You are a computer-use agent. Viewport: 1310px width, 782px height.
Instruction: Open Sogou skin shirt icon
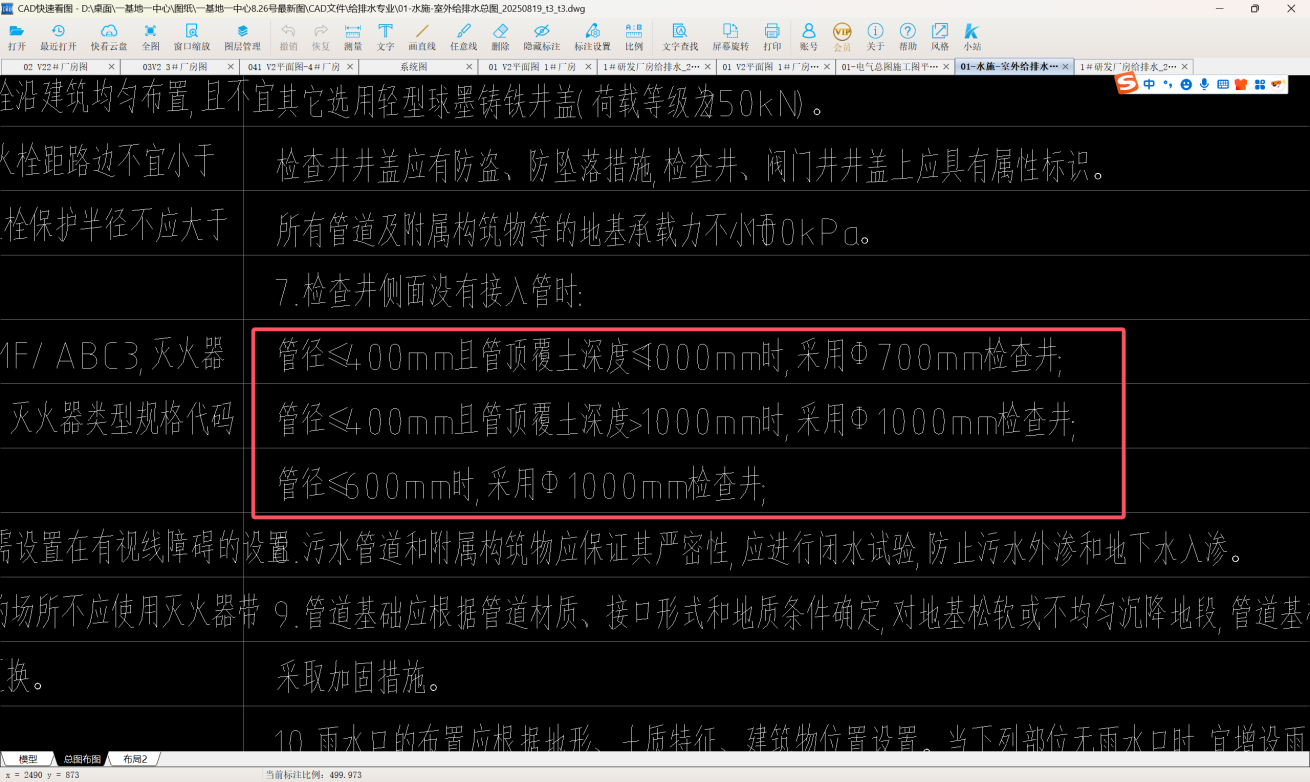tap(1241, 85)
